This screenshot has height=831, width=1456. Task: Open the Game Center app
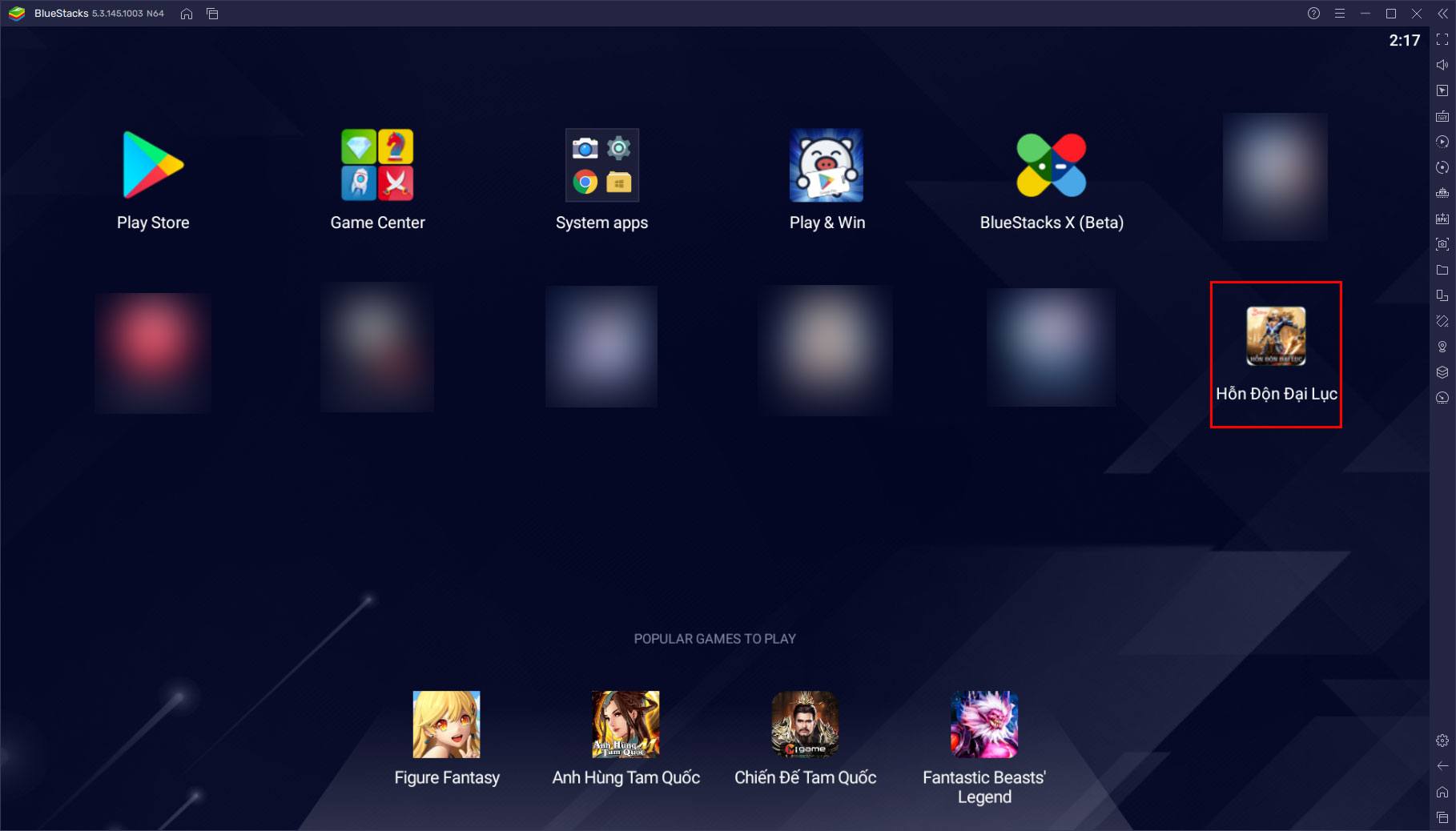(377, 166)
